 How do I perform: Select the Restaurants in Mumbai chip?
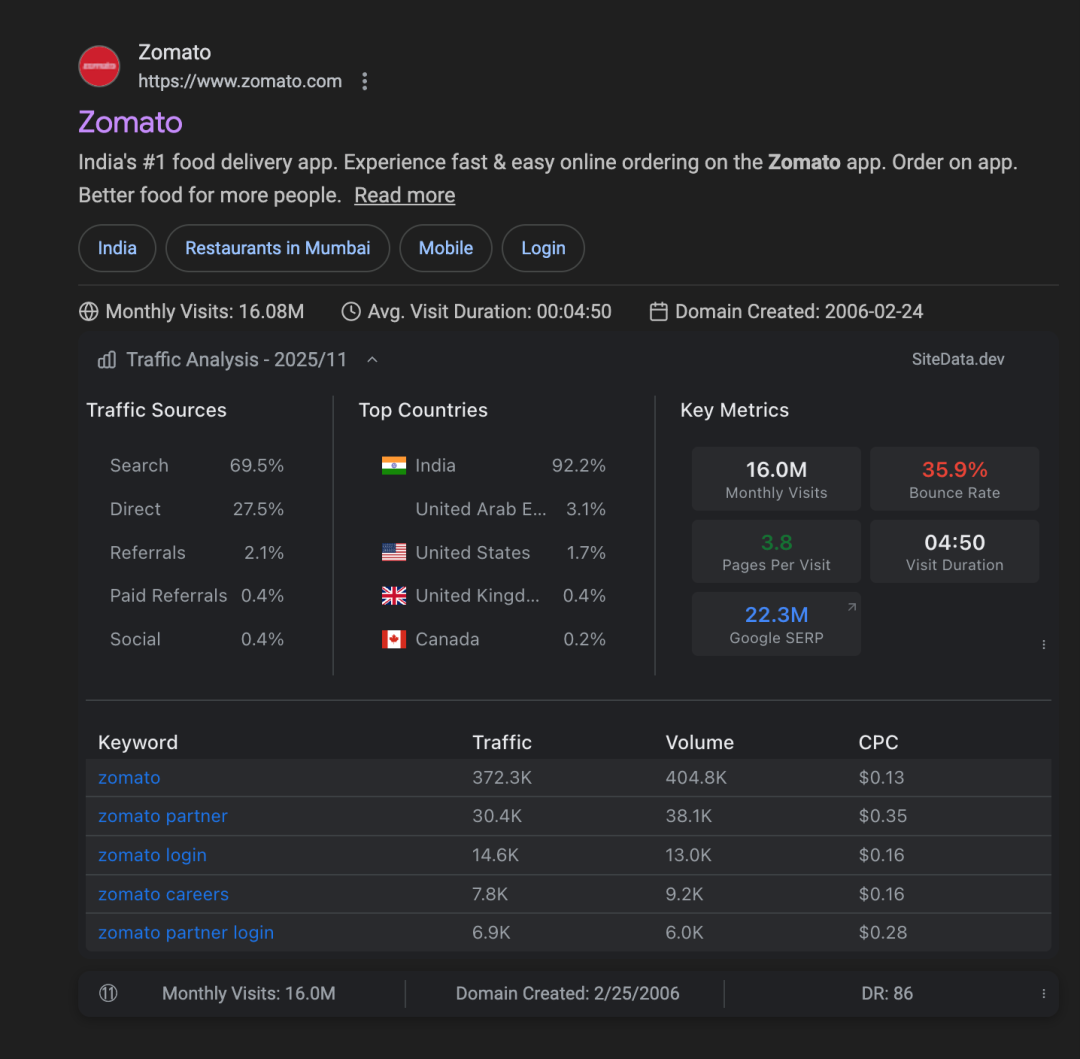tap(278, 248)
